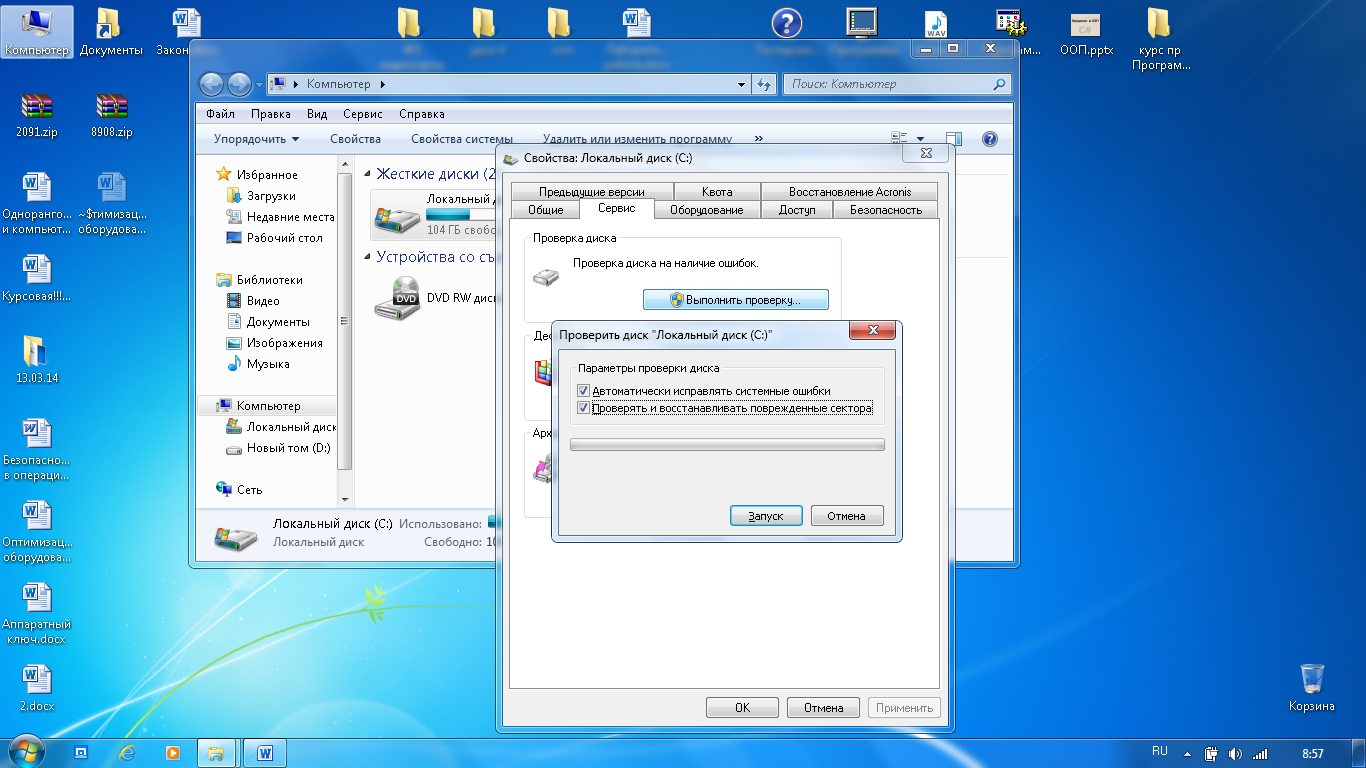Click the Windows Start orb
The width and height of the screenshot is (1366, 768).
27,751
